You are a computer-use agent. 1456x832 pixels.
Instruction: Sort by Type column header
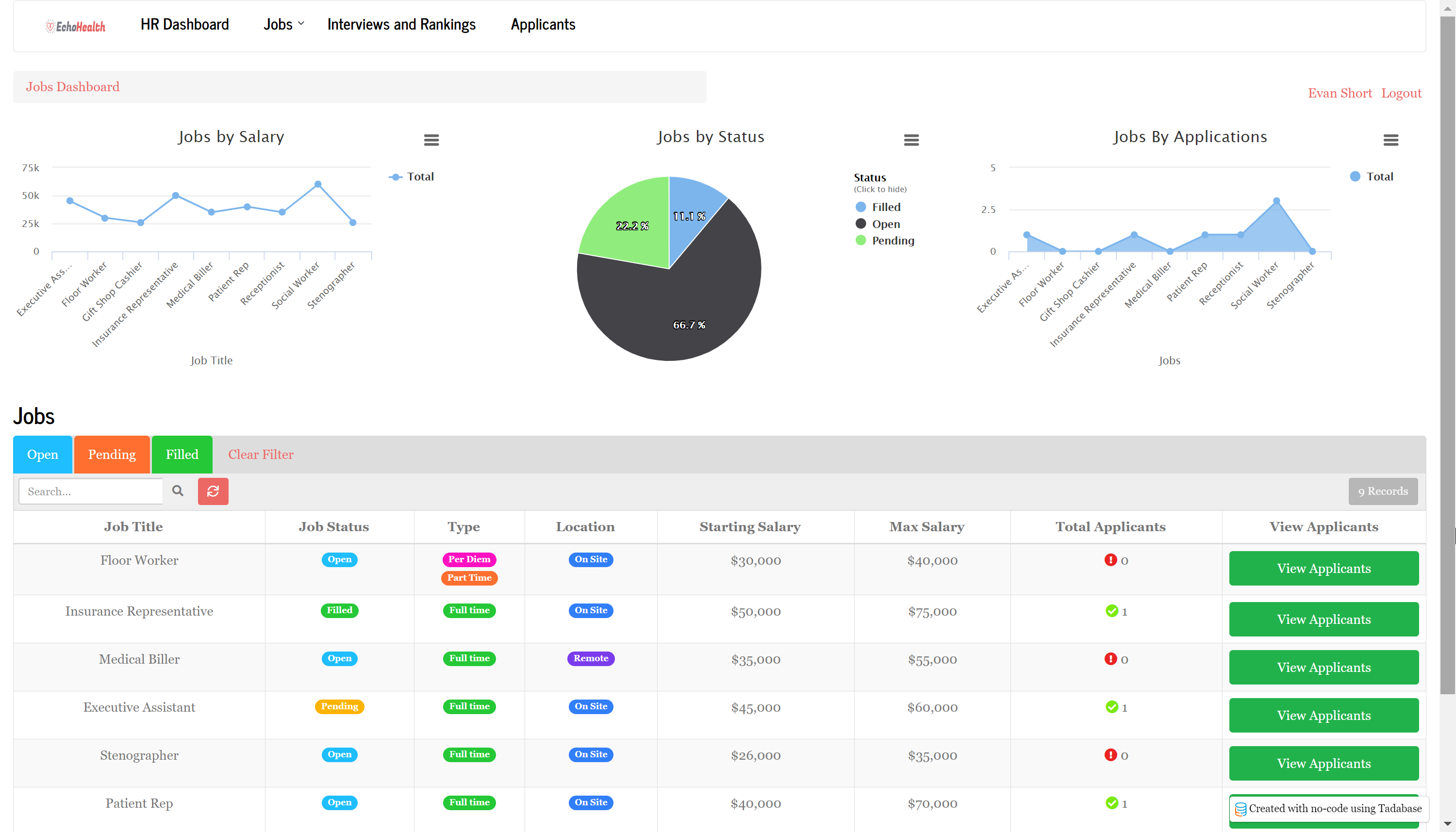point(463,527)
